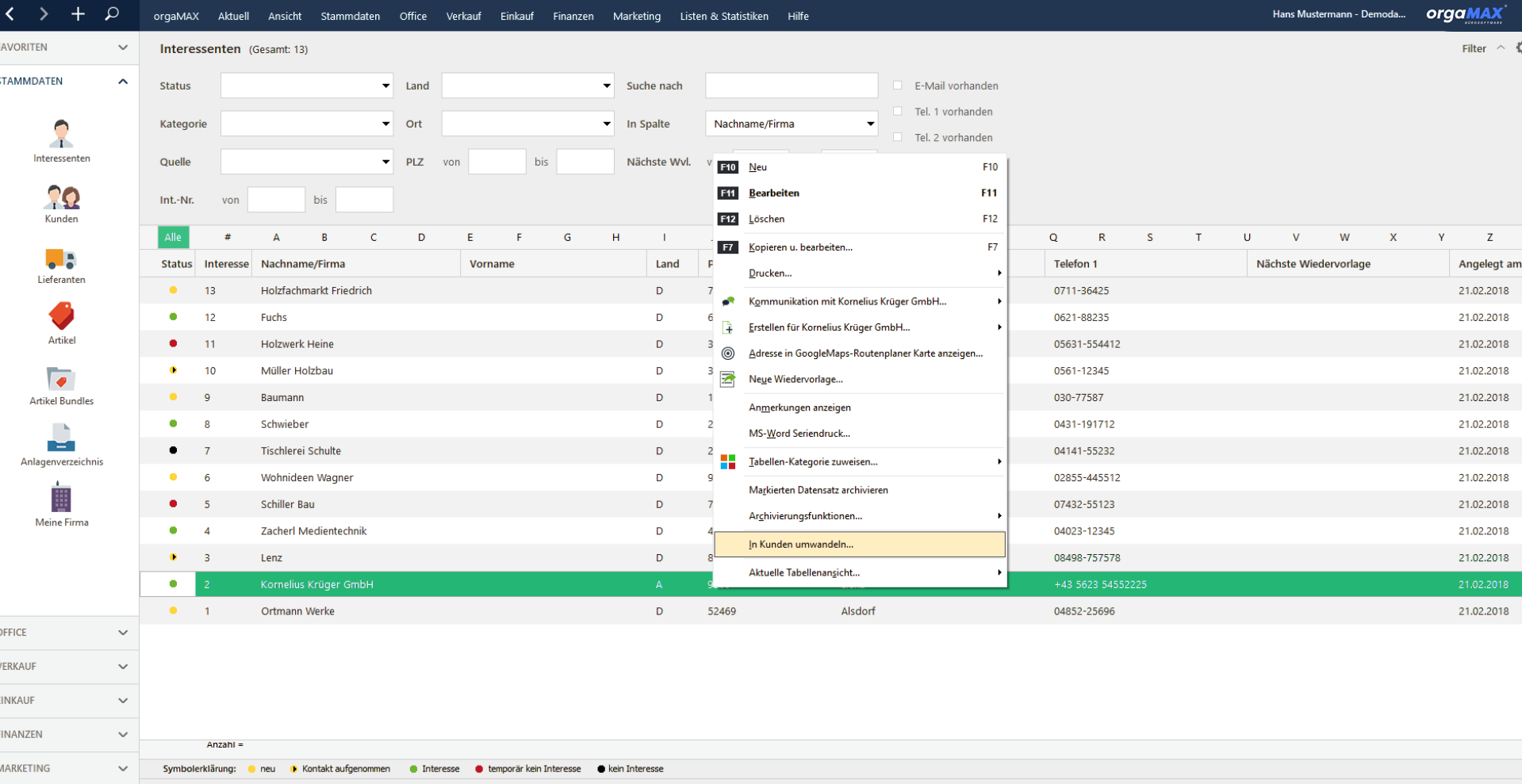
Task: Open the Stammdaten menu
Action: (350, 16)
